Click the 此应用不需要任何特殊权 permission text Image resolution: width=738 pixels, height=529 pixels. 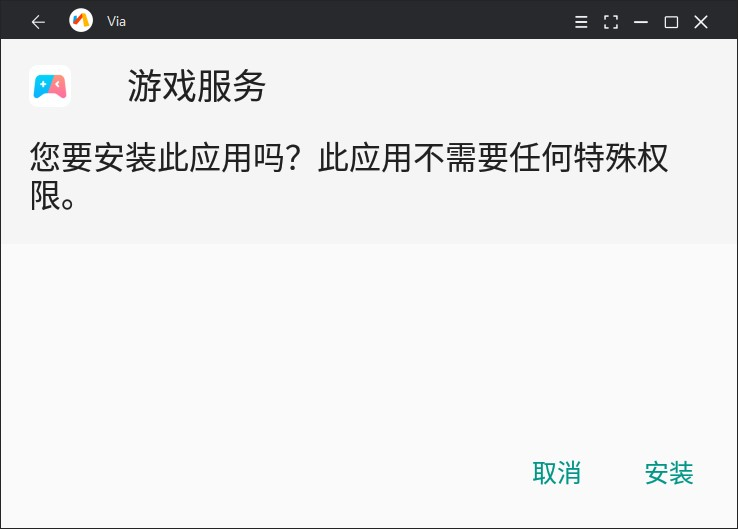pyautogui.click(x=493, y=158)
